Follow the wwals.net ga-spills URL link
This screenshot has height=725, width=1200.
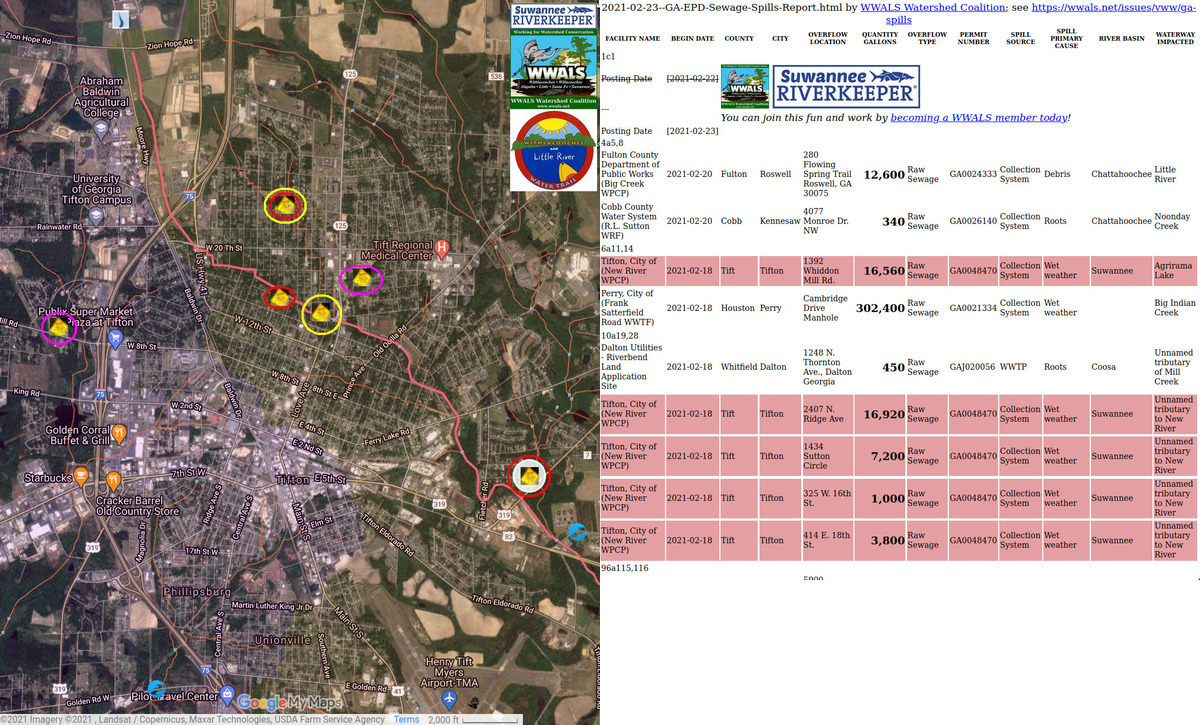pyautogui.click(x=1040, y=13)
